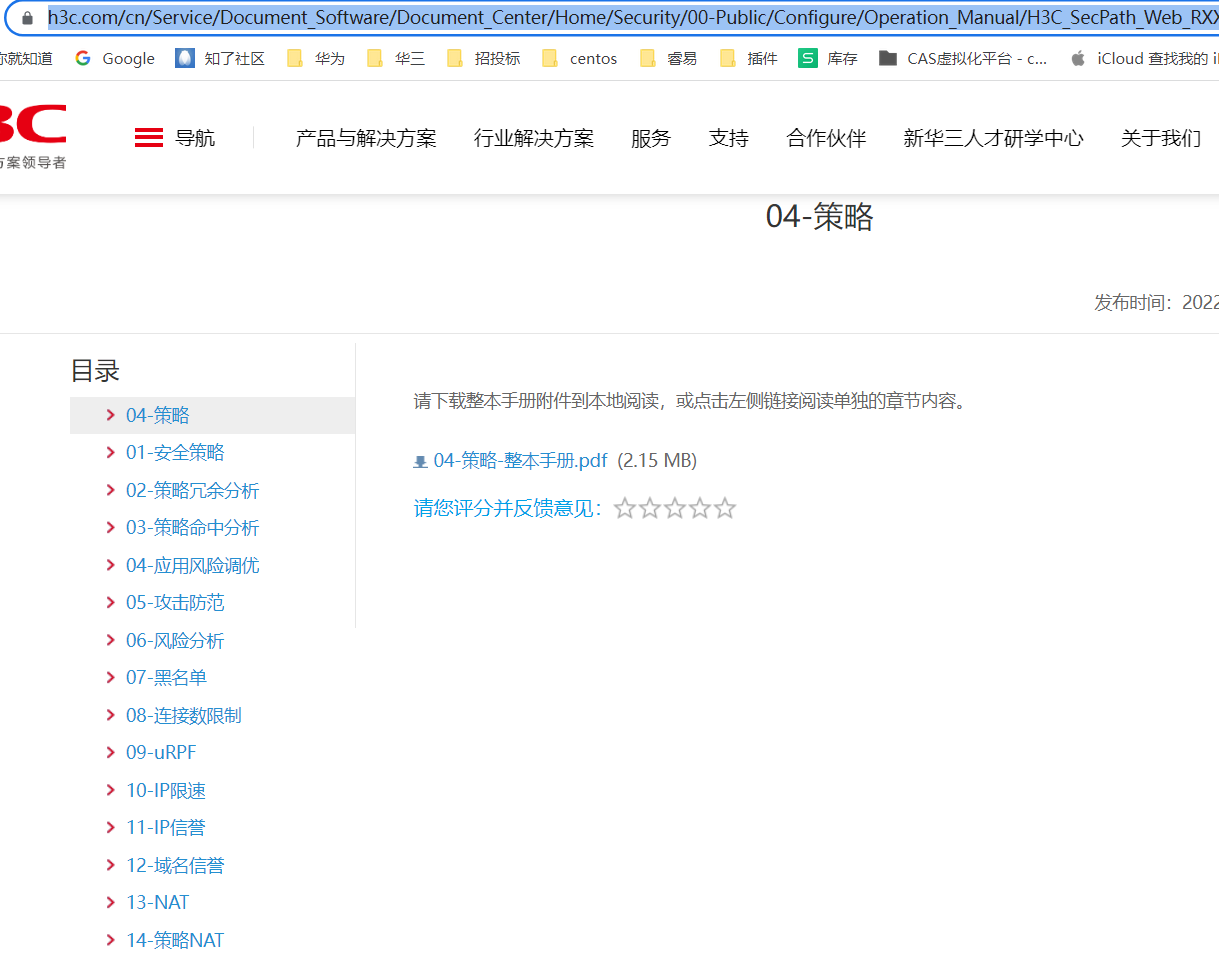Open chapter 01-安全策略
Screen dimensions: 1219x958
(175, 452)
